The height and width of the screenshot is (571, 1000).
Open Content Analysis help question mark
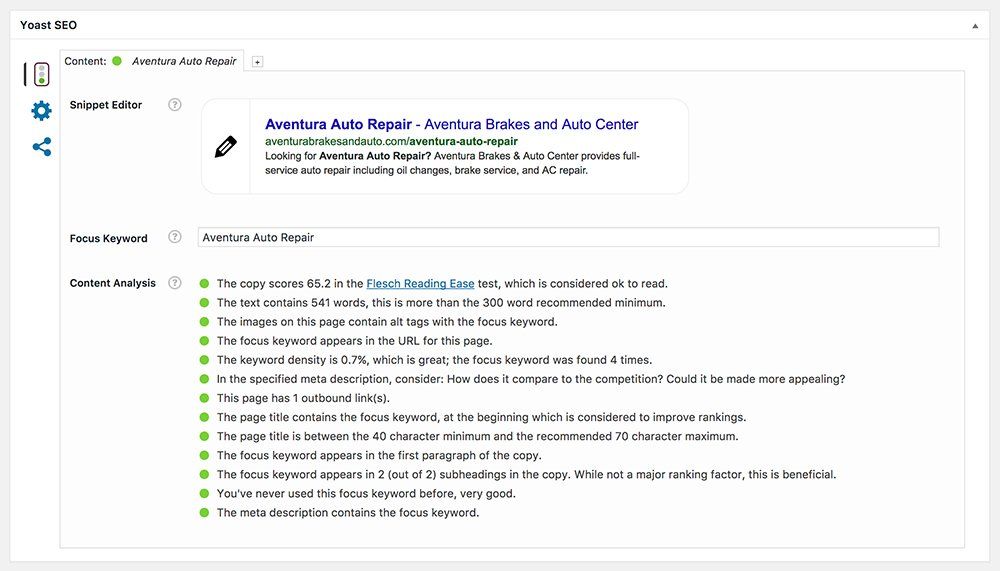tap(175, 283)
